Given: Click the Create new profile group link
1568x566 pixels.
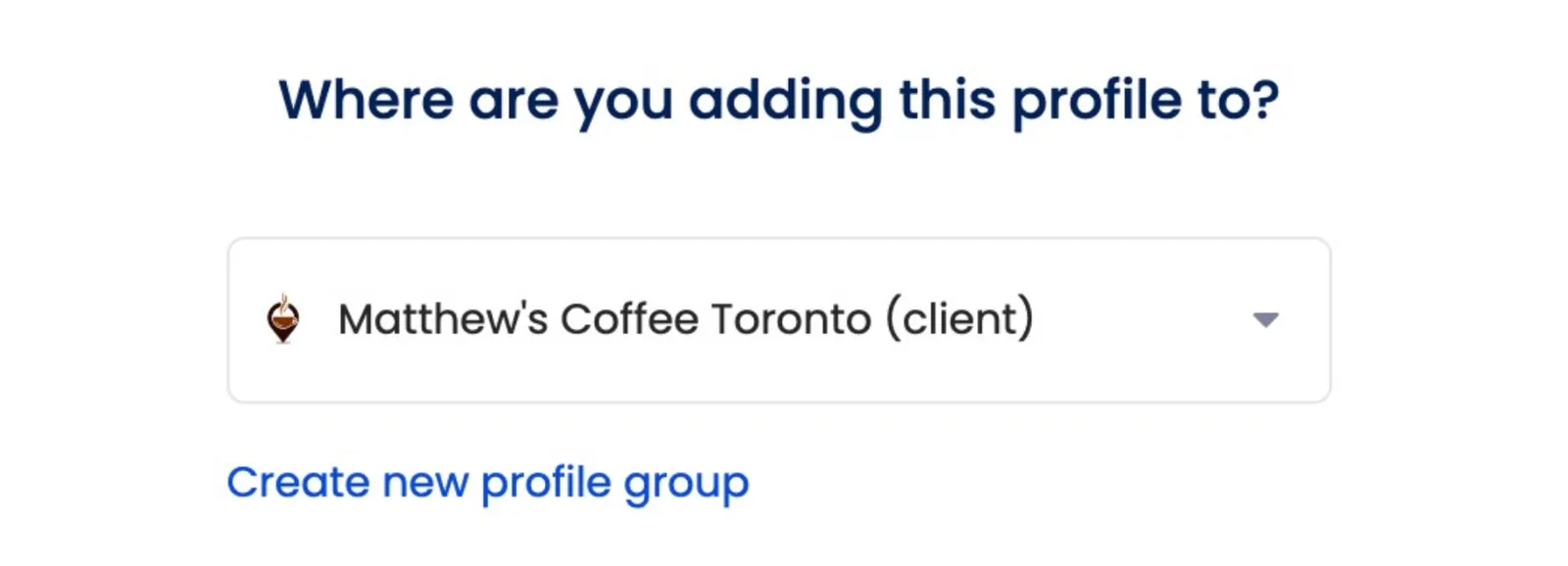Looking at the screenshot, I should 487,483.
